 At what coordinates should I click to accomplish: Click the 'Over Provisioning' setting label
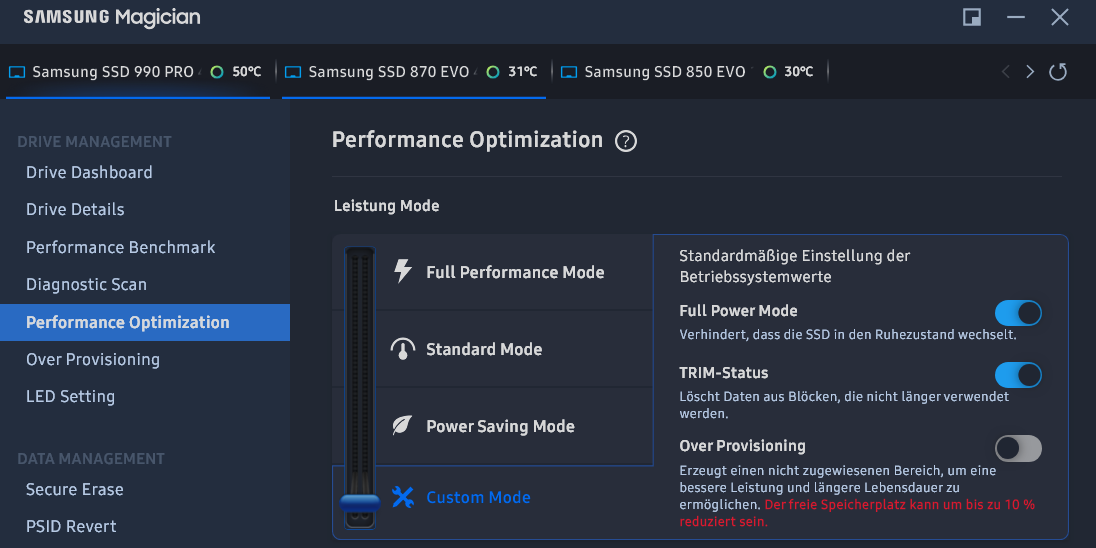tap(742, 445)
